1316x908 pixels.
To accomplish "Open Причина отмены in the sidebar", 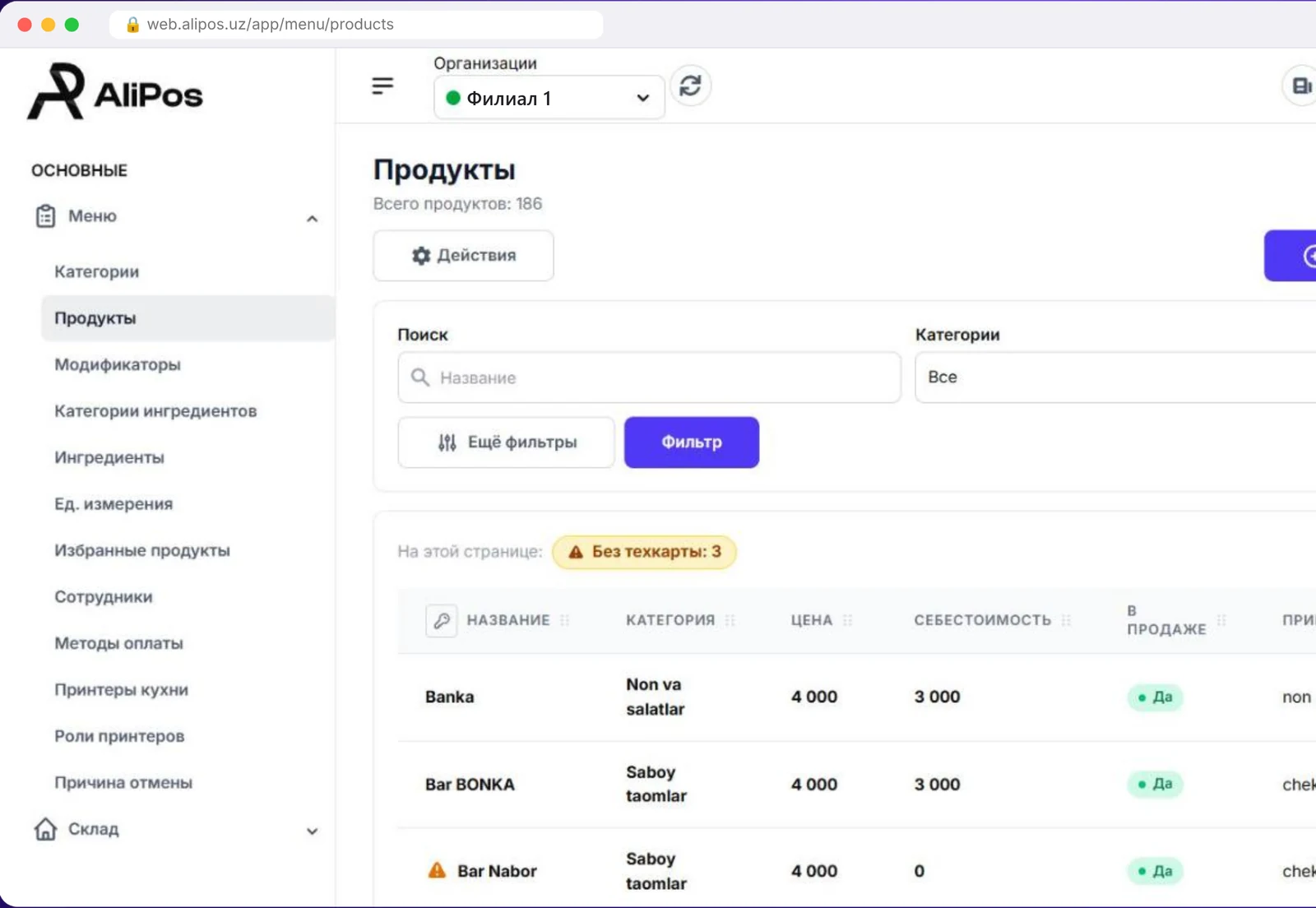I will [123, 783].
